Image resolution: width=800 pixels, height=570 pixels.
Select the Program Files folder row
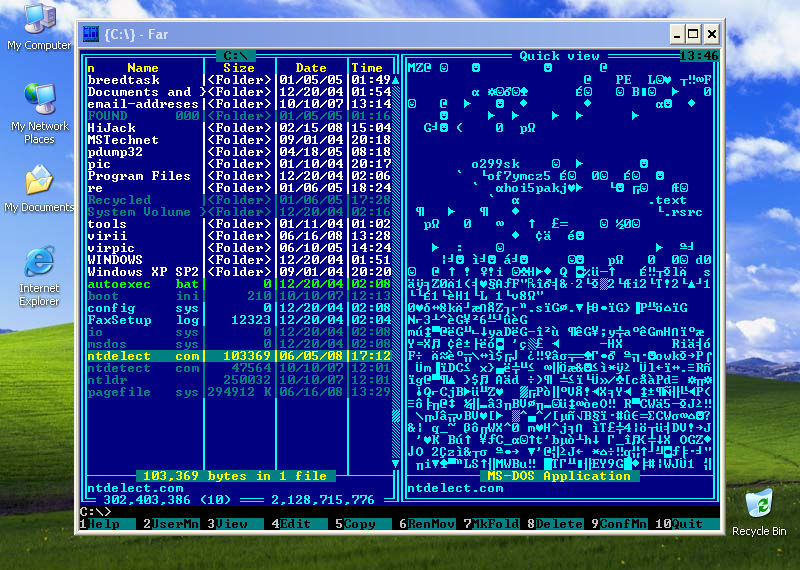(x=239, y=176)
